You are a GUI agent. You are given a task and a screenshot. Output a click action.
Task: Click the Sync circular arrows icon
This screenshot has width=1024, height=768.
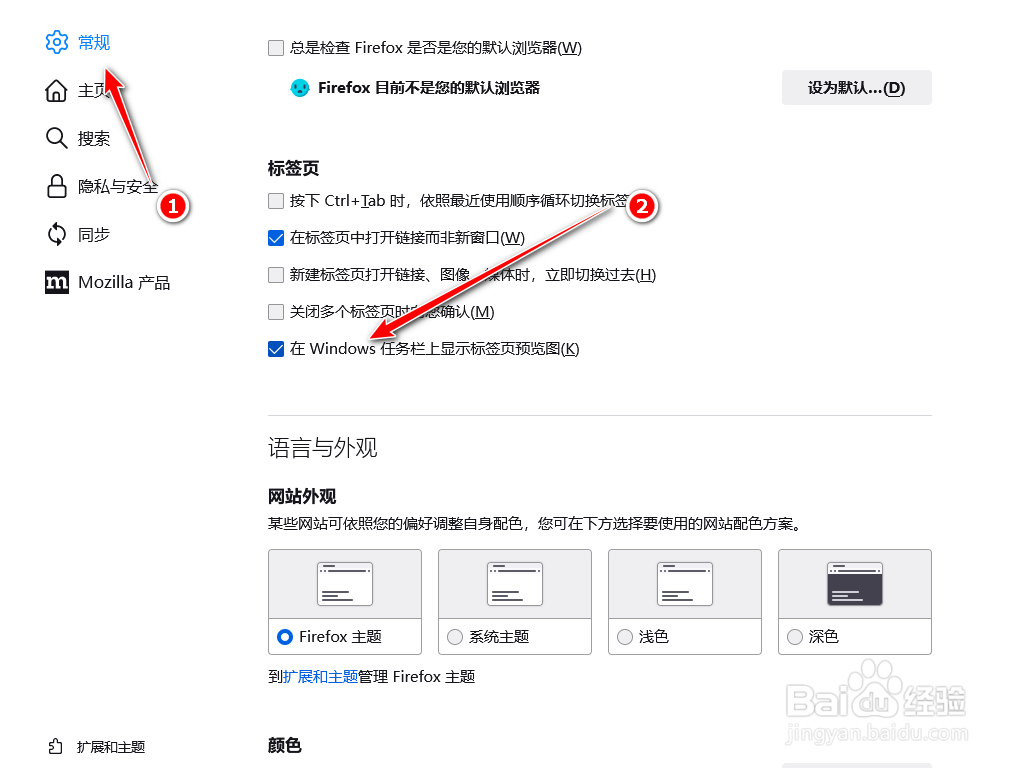click(x=56, y=234)
